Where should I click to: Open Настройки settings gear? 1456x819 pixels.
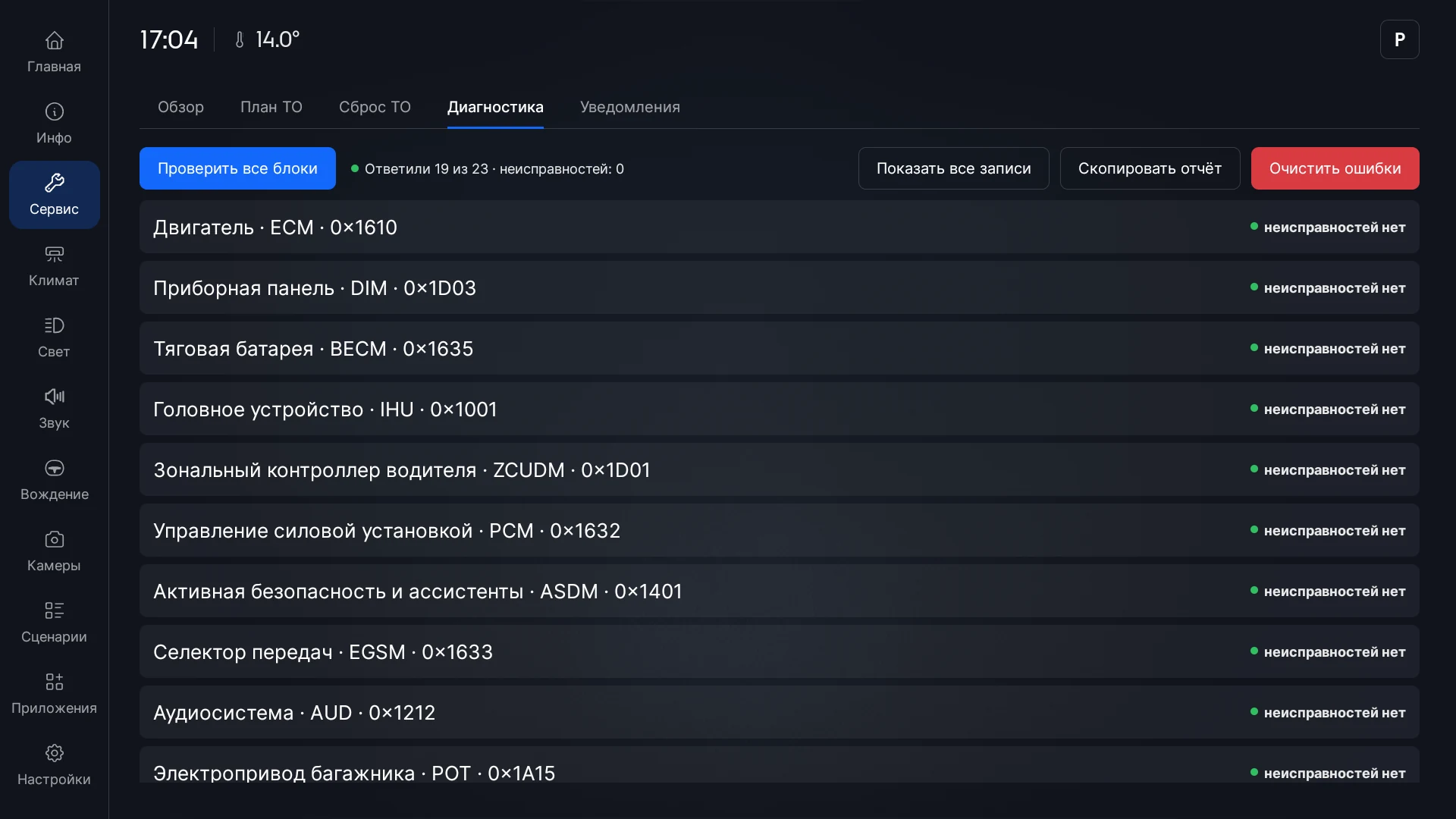[x=54, y=764]
